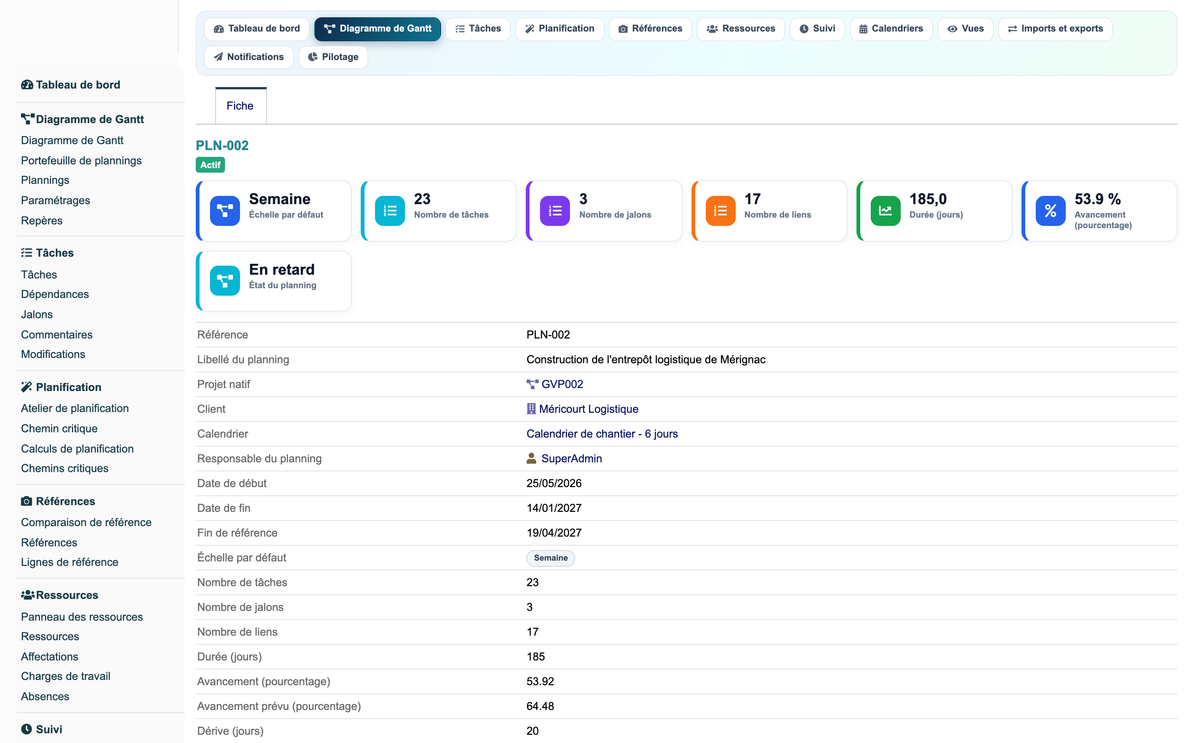Open the Pilotage tab

333,57
